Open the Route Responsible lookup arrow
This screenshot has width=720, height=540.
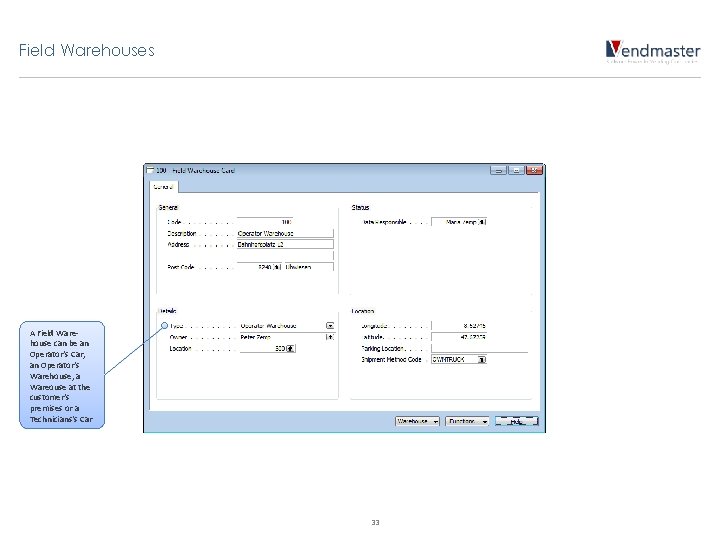coord(482,222)
